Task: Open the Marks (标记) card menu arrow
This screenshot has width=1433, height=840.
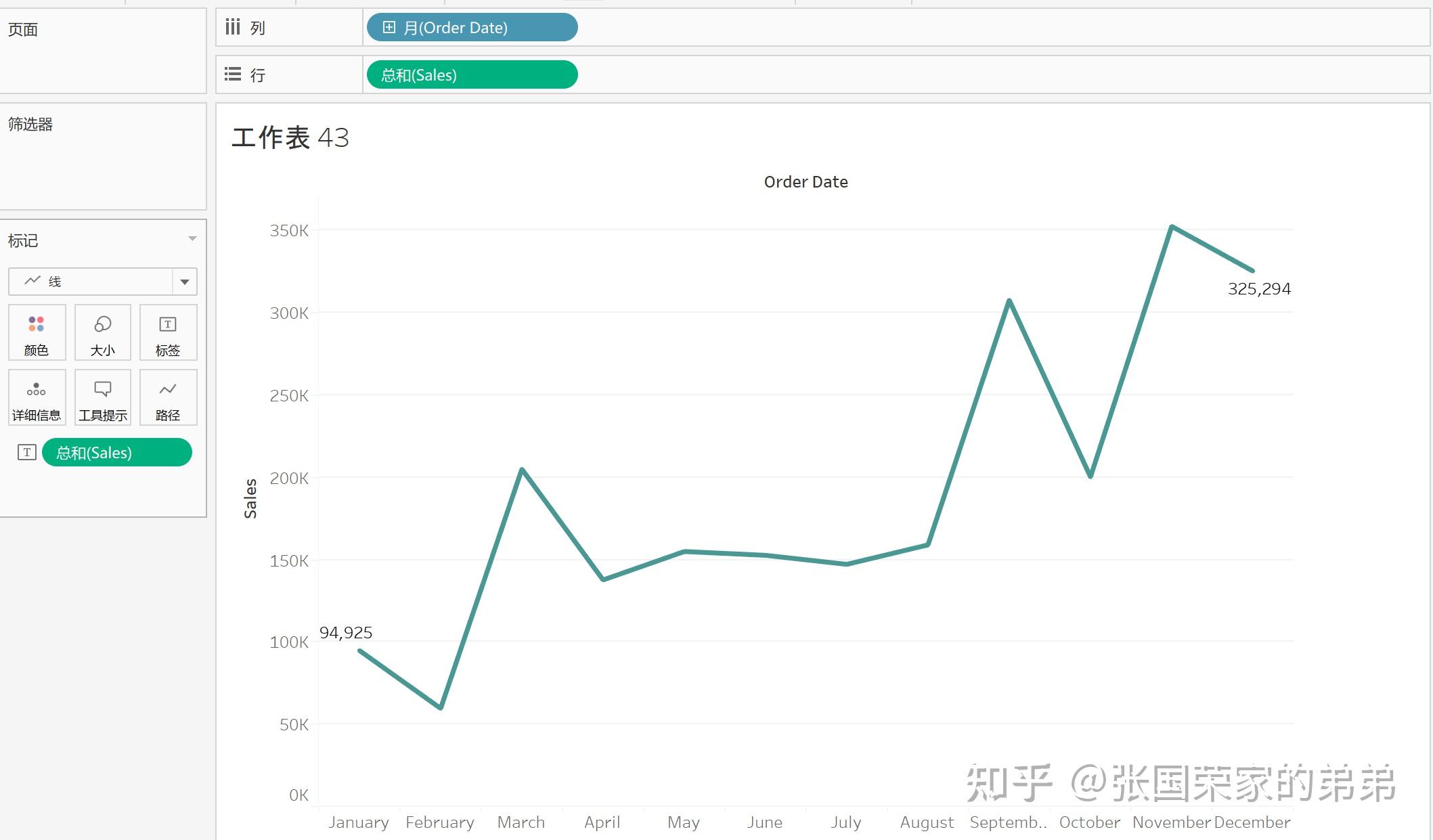Action: pyautogui.click(x=192, y=239)
